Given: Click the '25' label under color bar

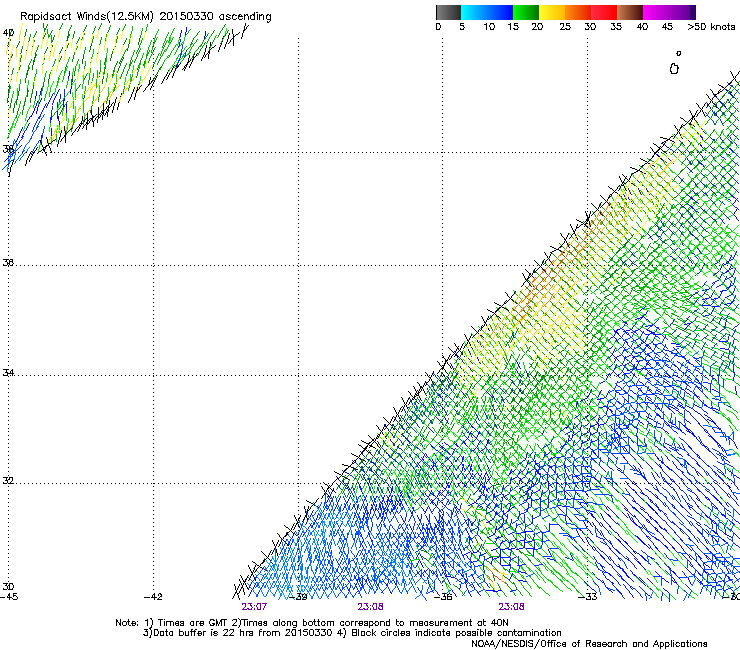Looking at the screenshot, I should pos(565,27).
